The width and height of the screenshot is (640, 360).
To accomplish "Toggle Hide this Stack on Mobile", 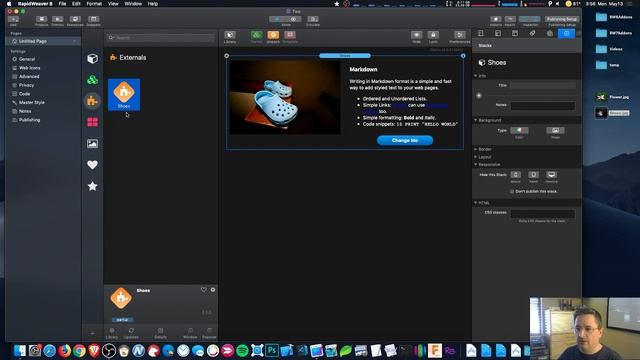I will pos(516,175).
